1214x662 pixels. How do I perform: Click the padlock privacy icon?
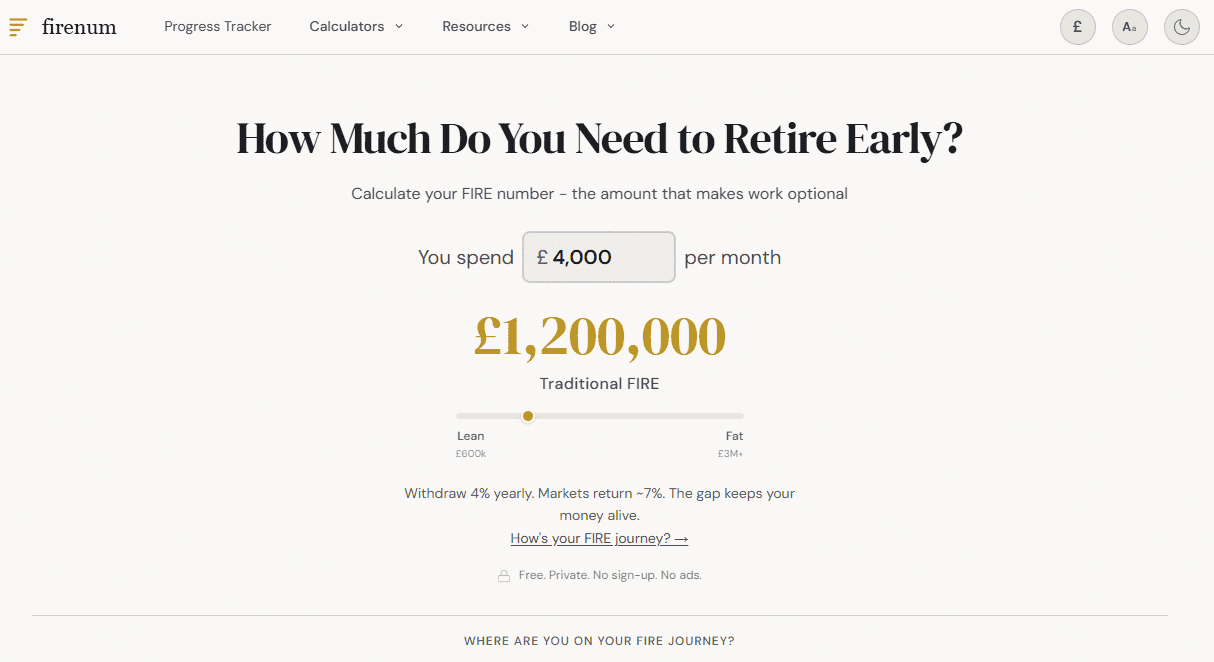point(504,576)
